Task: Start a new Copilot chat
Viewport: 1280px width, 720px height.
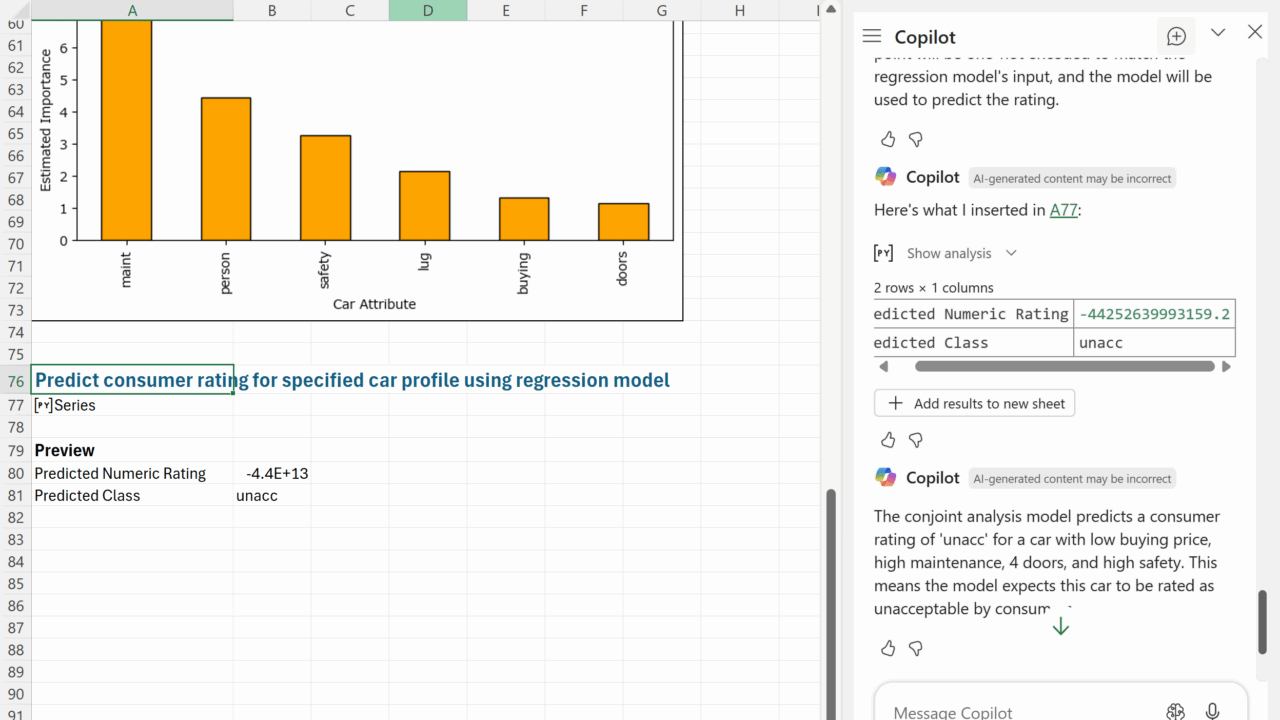Action: pyautogui.click(x=1176, y=36)
